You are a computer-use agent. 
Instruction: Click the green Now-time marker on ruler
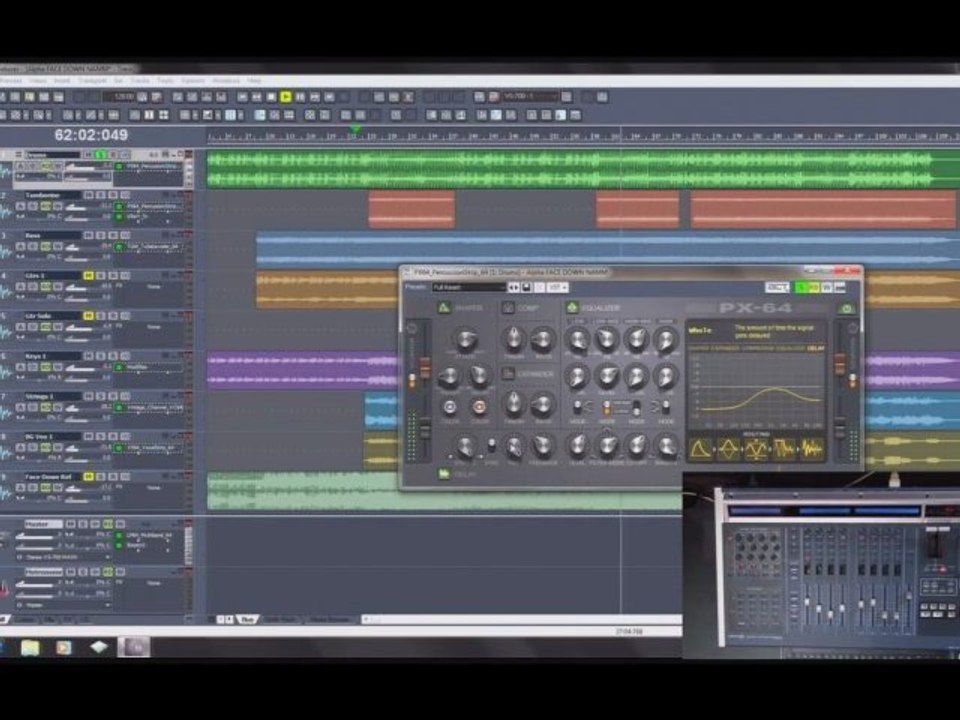[354, 129]
